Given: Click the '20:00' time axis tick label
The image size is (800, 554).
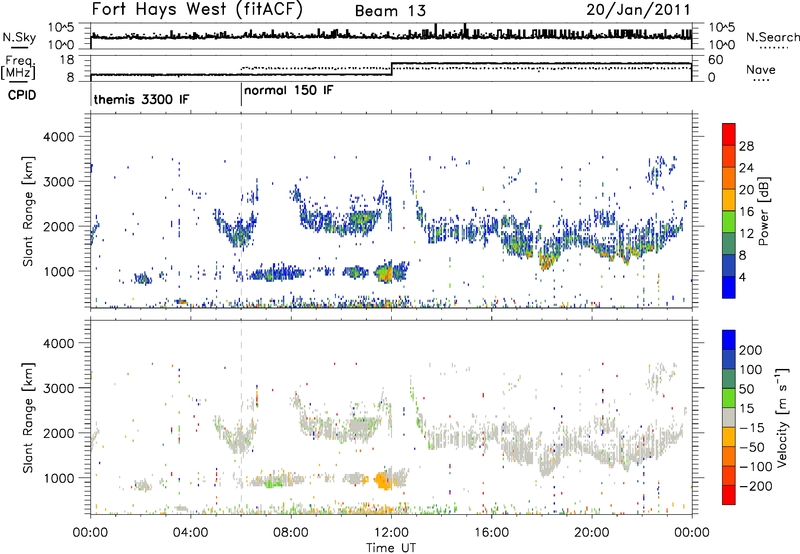Looking at the screenshot, I should coord(592,533).
